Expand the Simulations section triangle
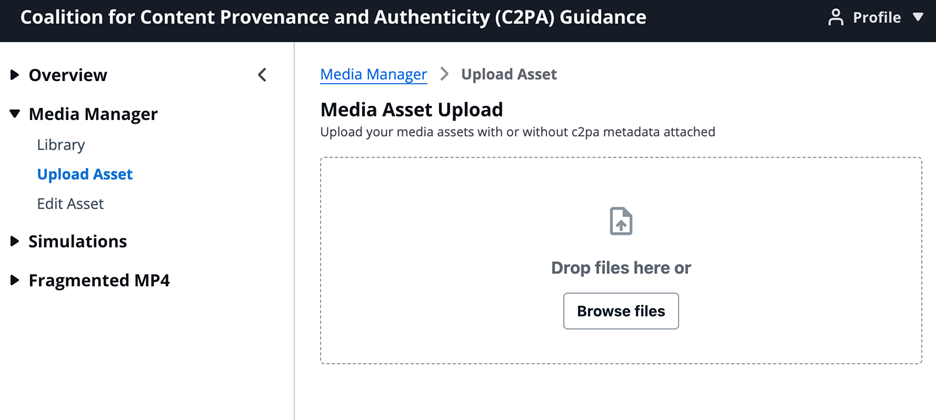This screenshot has height=420, width=936. coord(15,241)
